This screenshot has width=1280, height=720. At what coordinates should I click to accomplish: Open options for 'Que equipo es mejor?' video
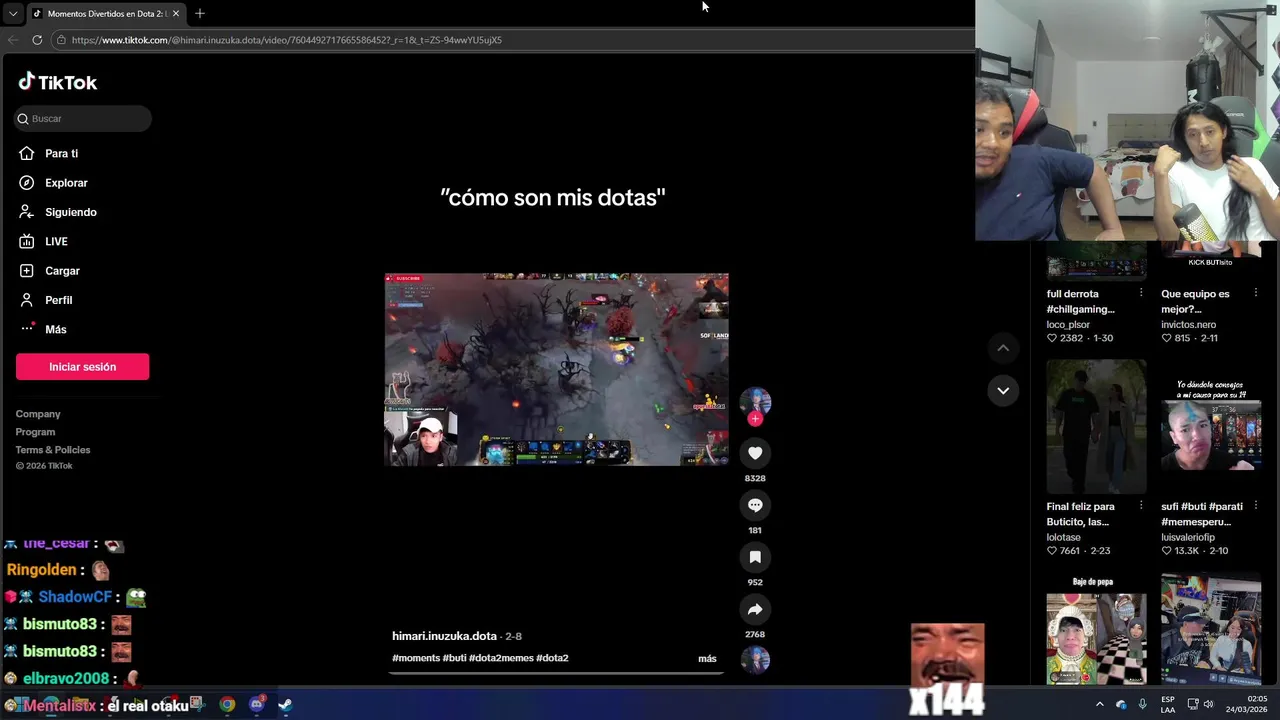pos(1255,293)
